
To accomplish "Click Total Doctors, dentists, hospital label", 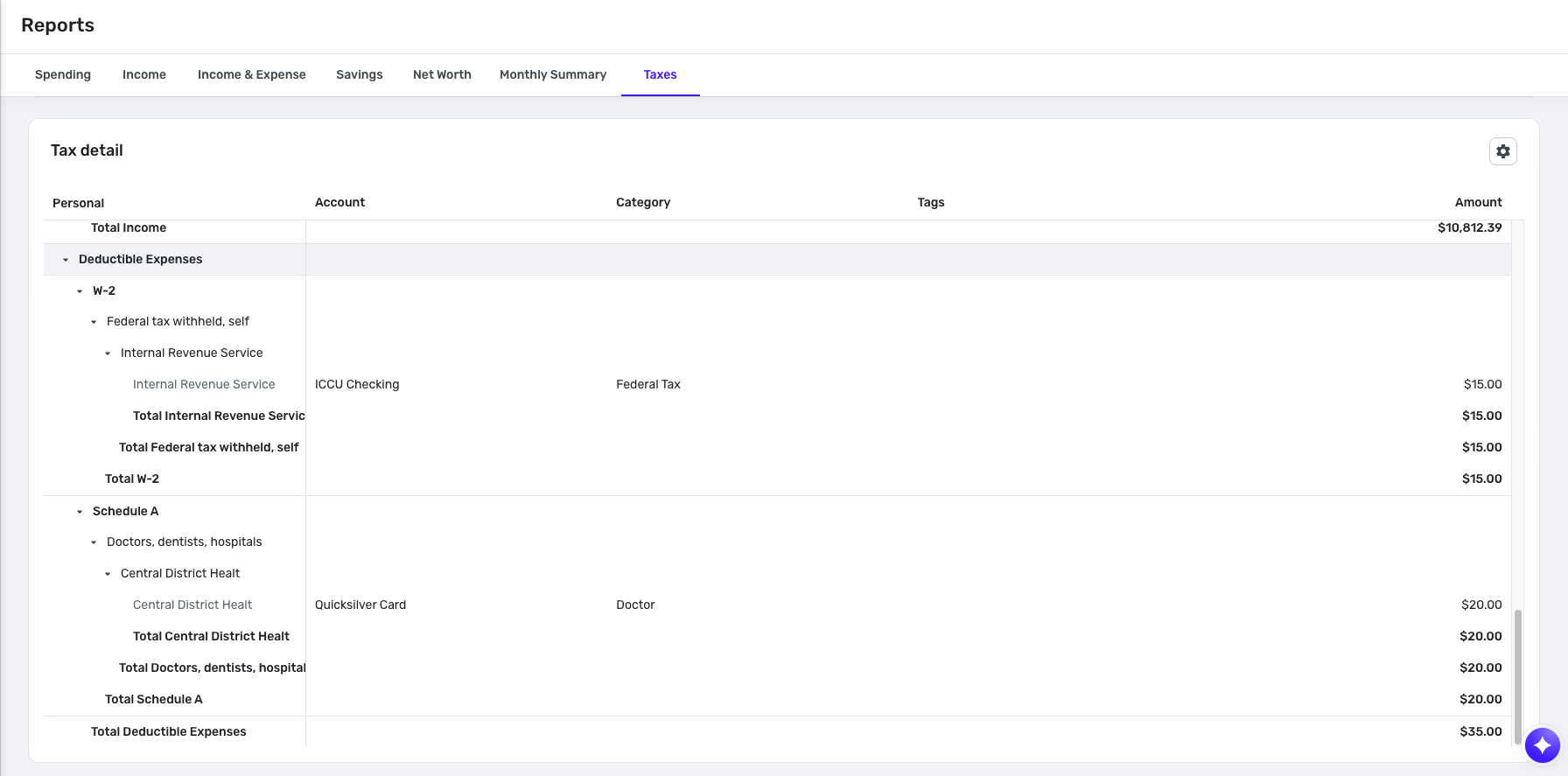I will 213,668.
